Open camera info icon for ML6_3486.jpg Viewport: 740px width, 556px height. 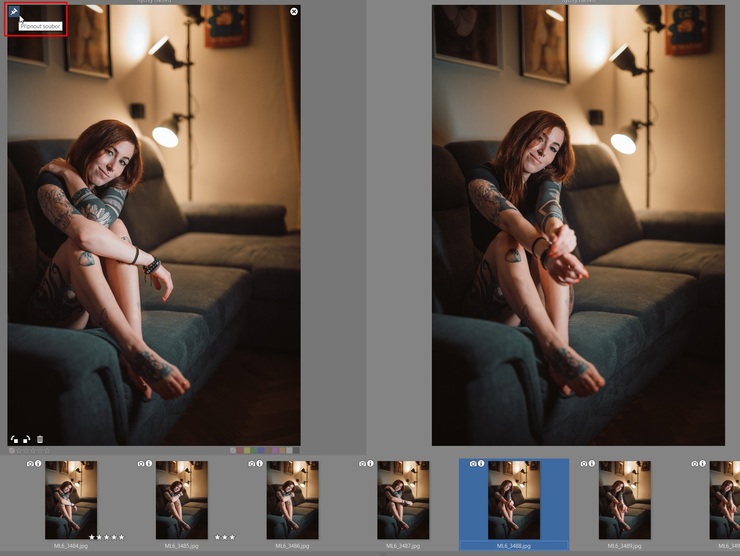tap(252, 463)
